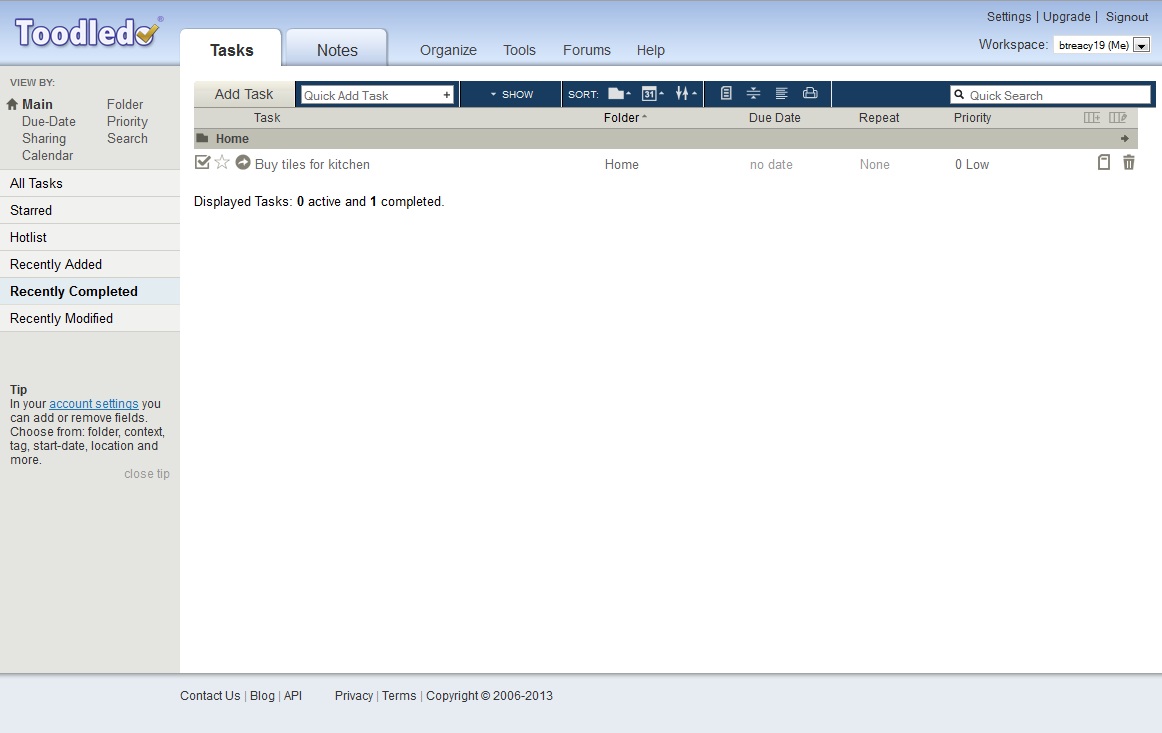Set due date on no date cell
The width and height of the screenshot is (1162, 733).
[771, 165]
